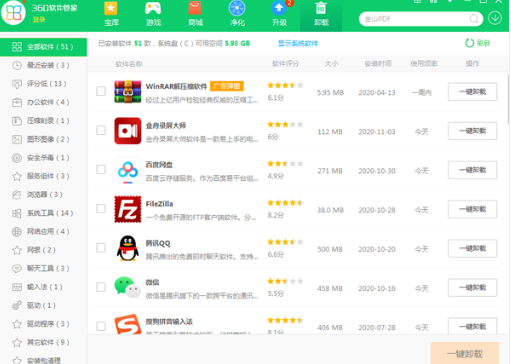The image size is (511, 364).
Task: Click the 登录 login link
Action: point(39,20)
